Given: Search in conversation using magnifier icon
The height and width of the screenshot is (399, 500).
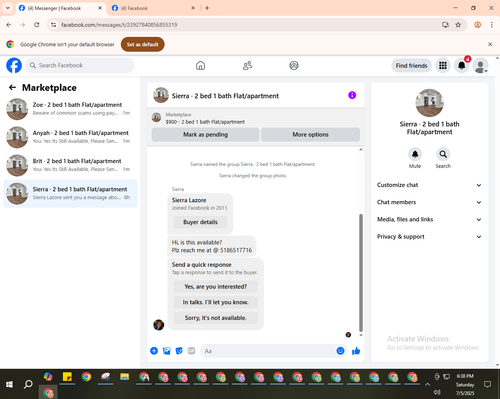Looking at the screenshot, I should tap(443, 154).
